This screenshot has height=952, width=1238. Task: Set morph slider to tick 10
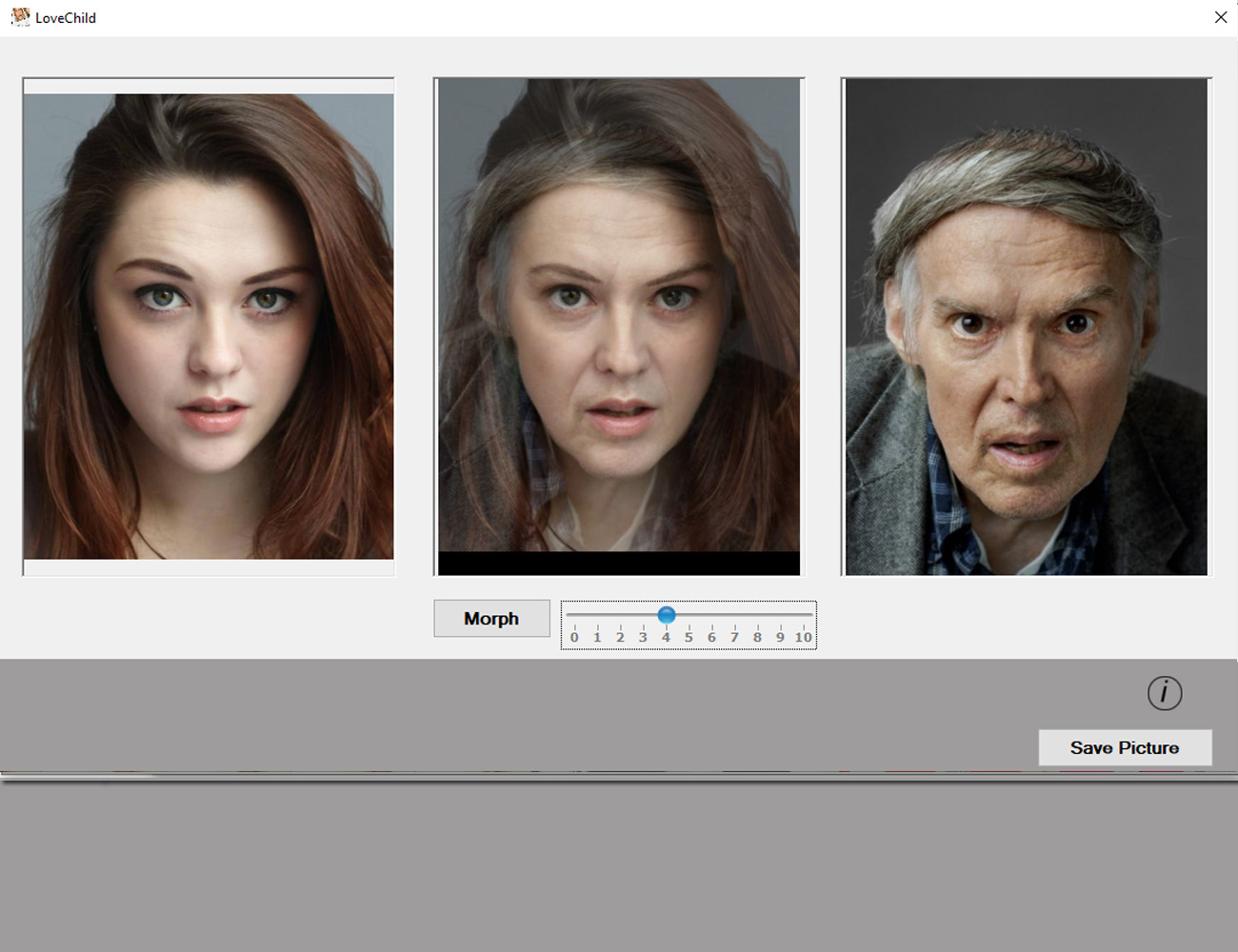tap(803, 615)
